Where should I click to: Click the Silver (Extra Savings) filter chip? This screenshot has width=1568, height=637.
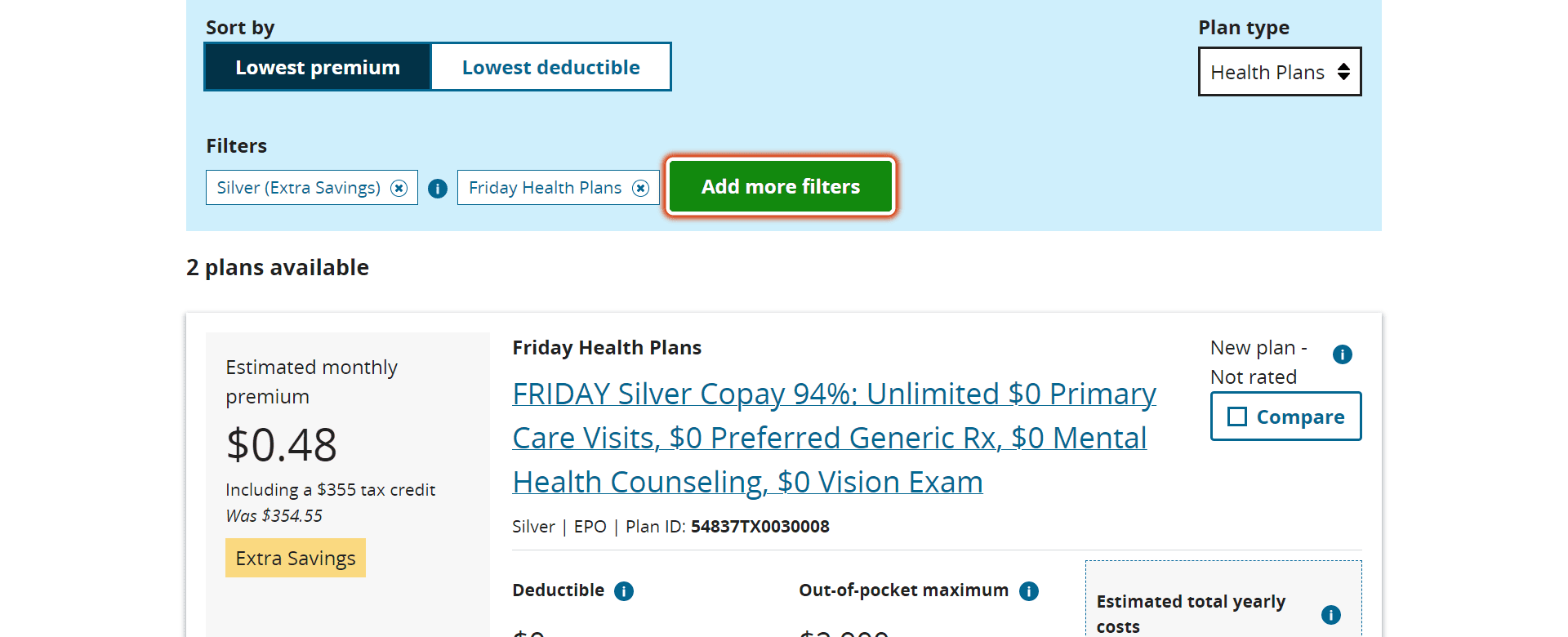coord(312,188)
